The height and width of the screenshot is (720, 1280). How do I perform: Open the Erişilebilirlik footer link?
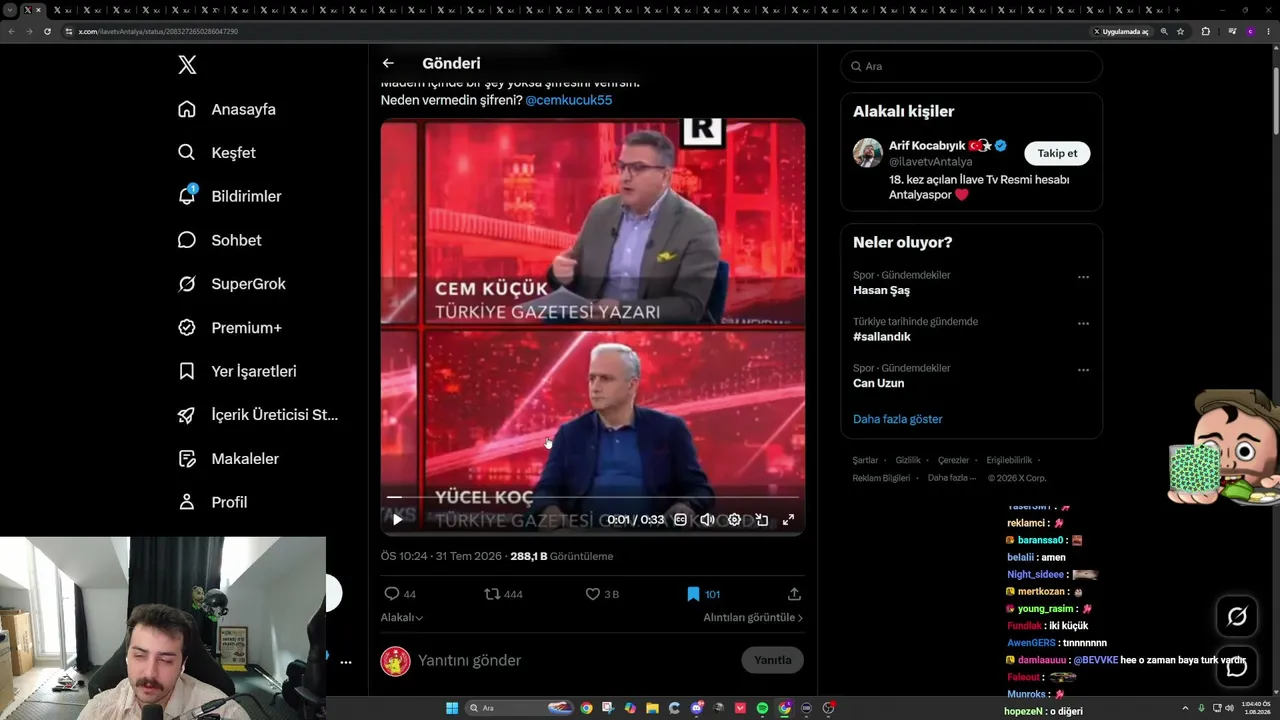[1009, 460]
